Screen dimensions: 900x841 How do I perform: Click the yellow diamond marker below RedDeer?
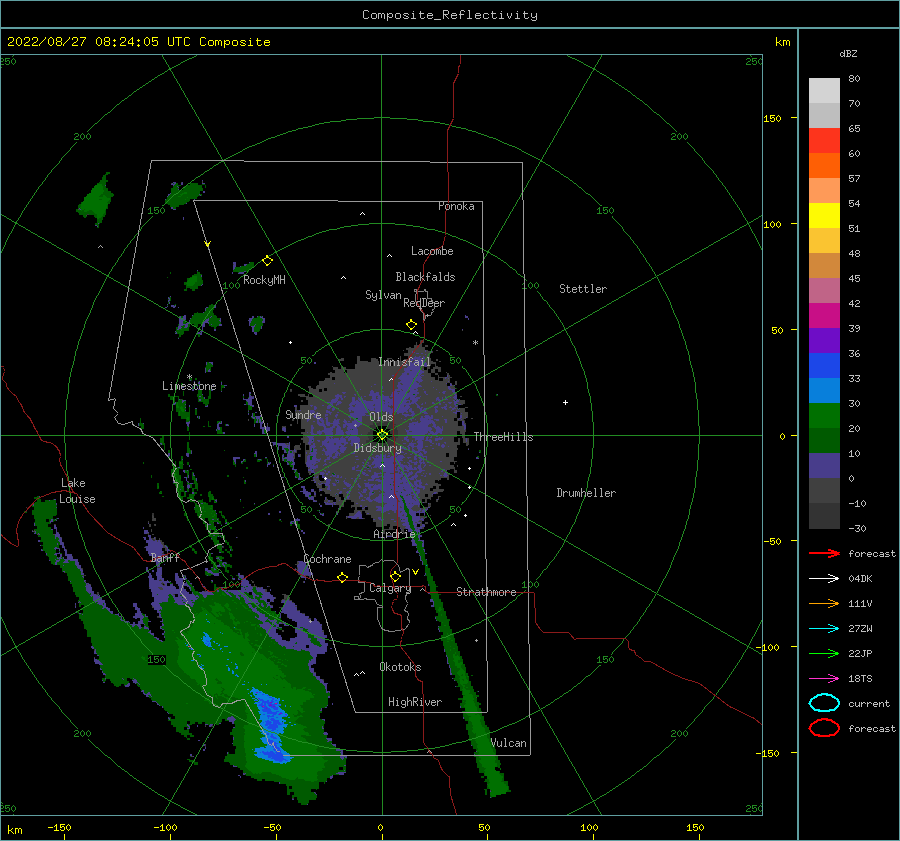[412, 325]
